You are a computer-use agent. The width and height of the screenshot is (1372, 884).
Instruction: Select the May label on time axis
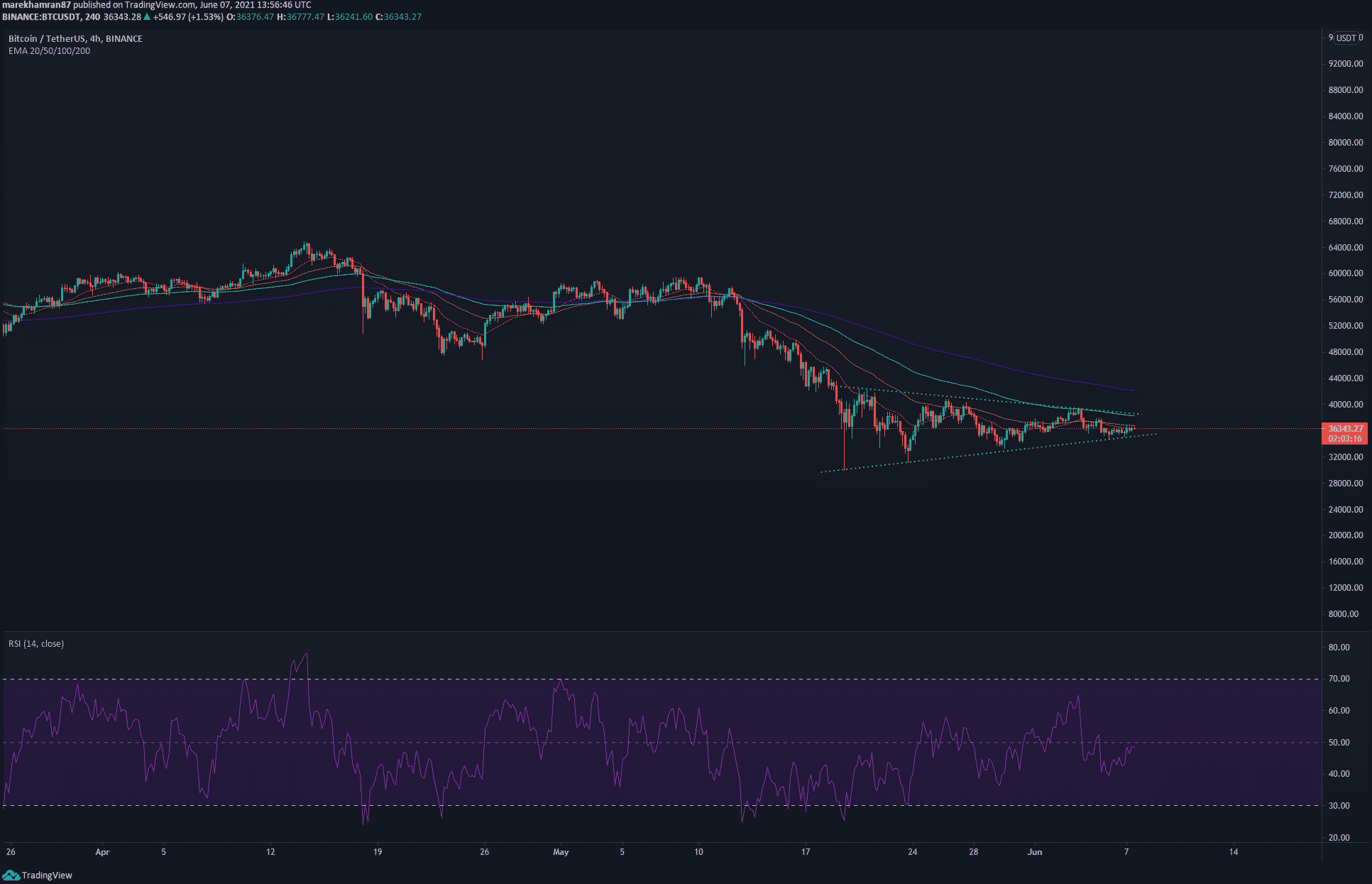click(x=561, y=852)
